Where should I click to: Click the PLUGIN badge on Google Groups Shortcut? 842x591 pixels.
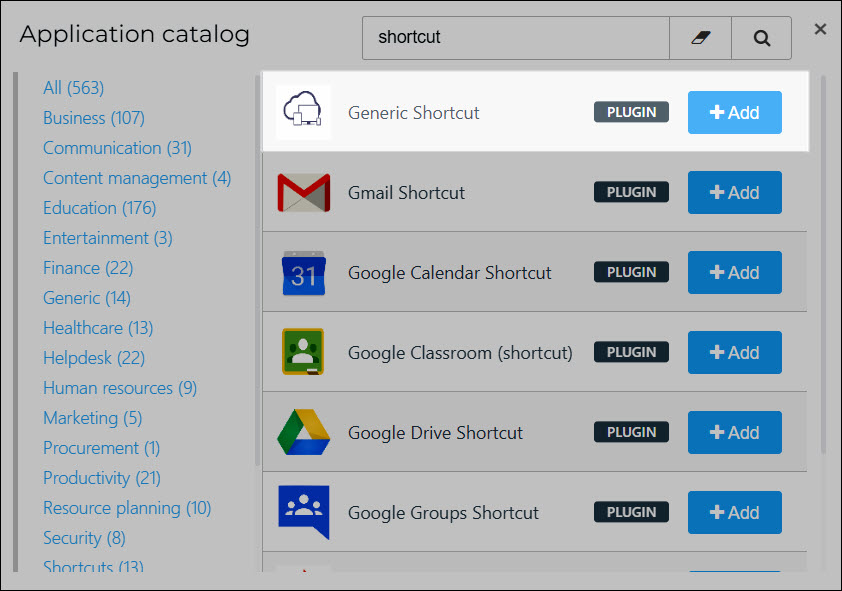pos(632,512)
